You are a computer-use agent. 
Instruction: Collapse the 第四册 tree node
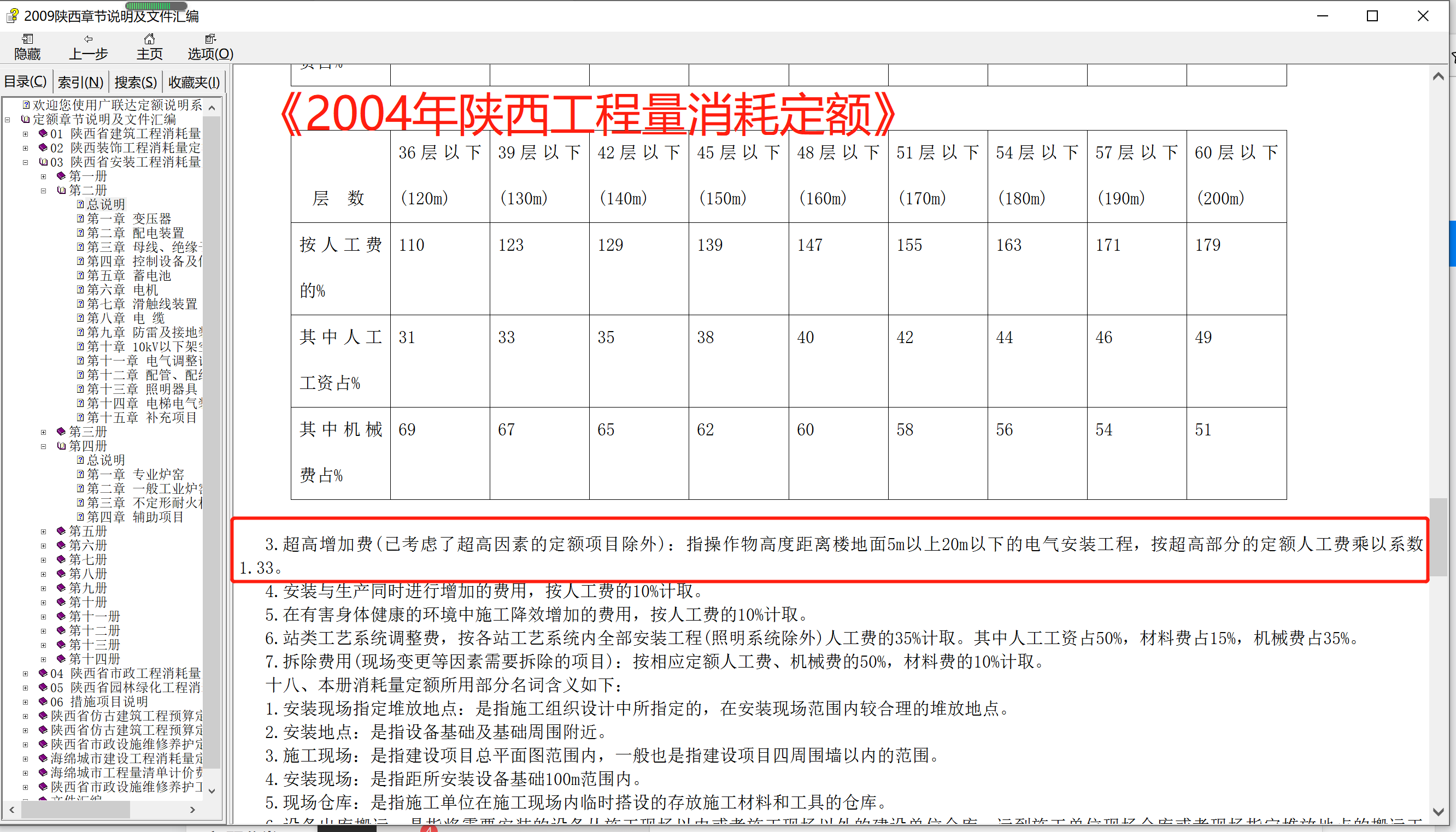click(43, 446)
